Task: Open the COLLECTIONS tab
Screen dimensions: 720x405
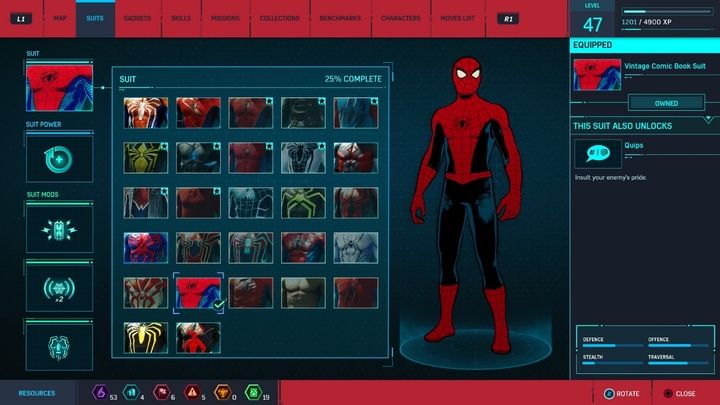Action: coord(279,18)
